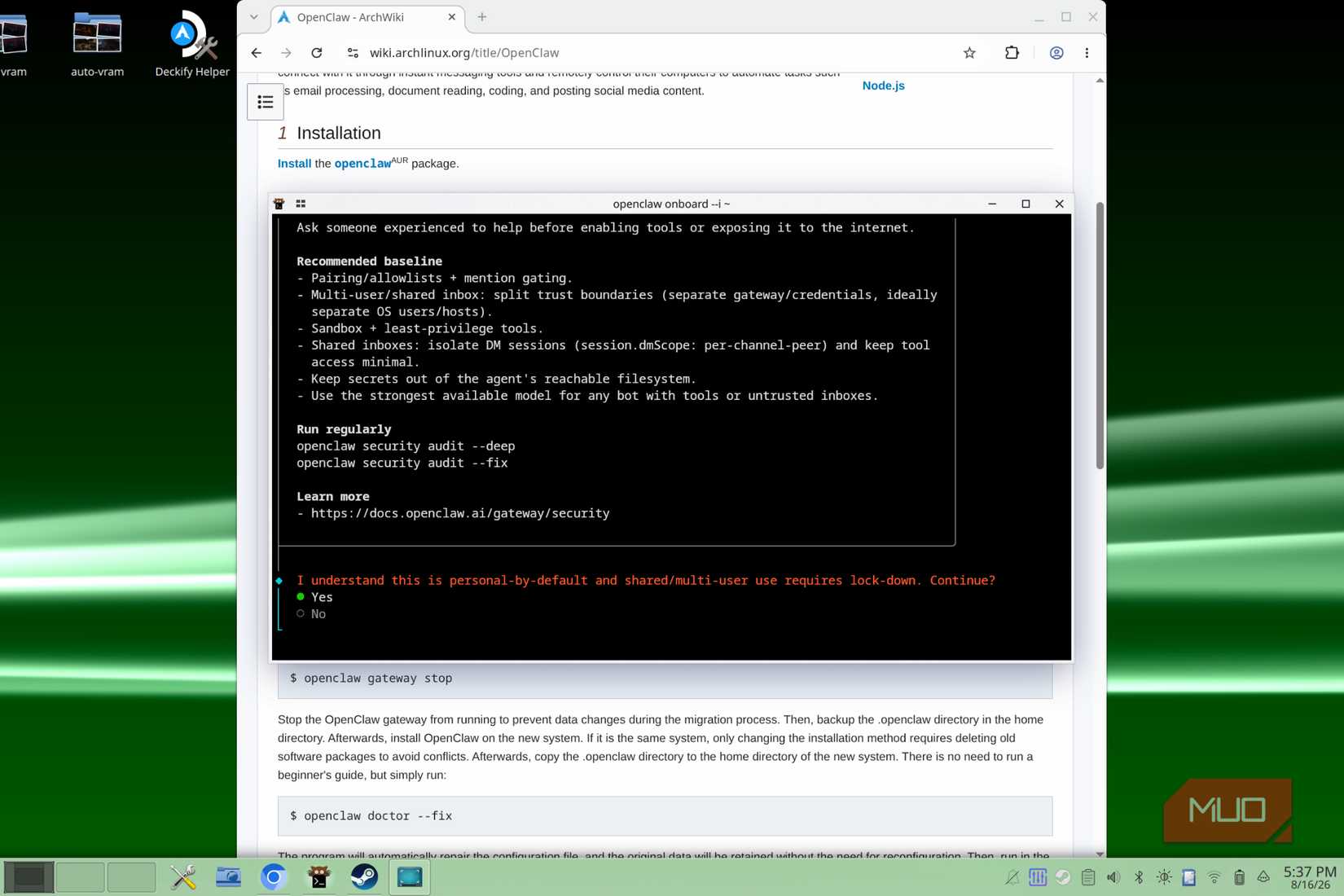Open the openclaw AUR package link
This screenshot has height=896, width=1344.
tap(362, 164)
